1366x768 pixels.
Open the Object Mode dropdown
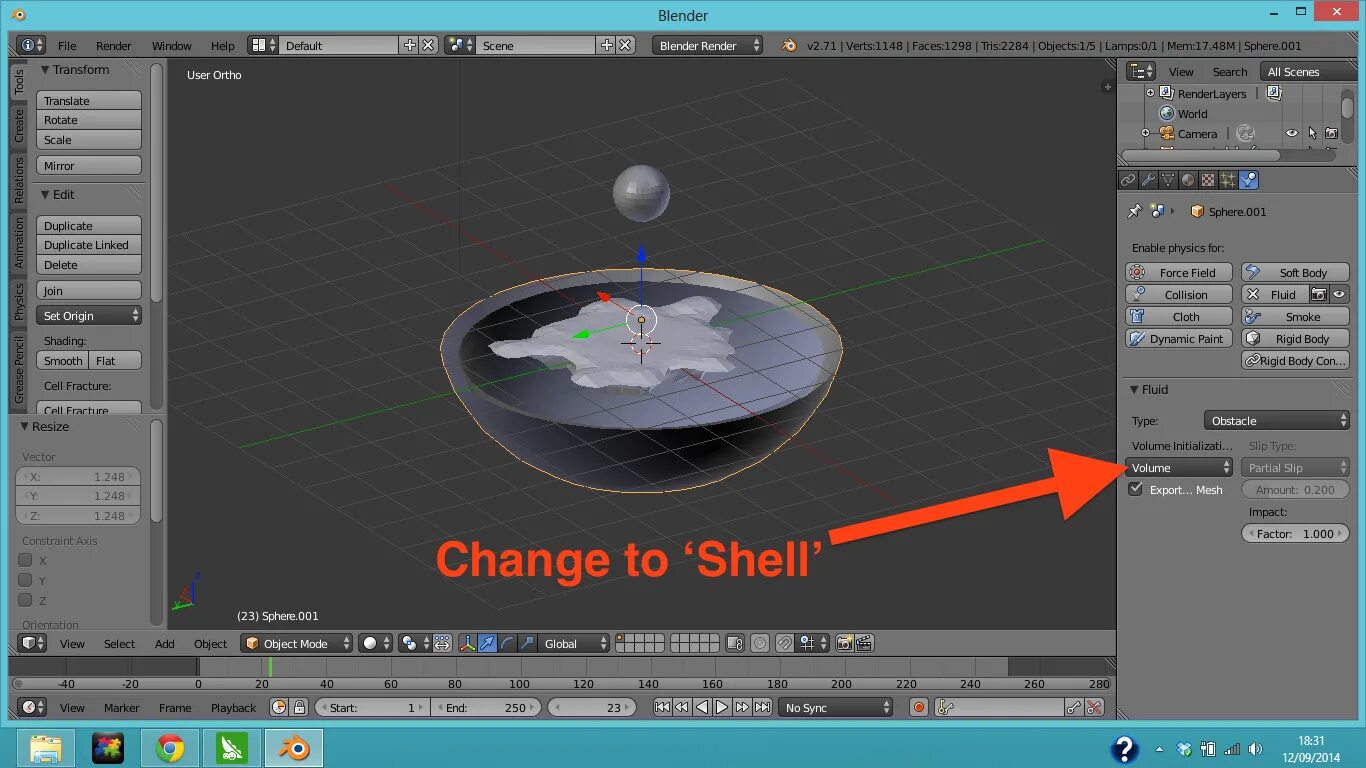pos(297,643)
